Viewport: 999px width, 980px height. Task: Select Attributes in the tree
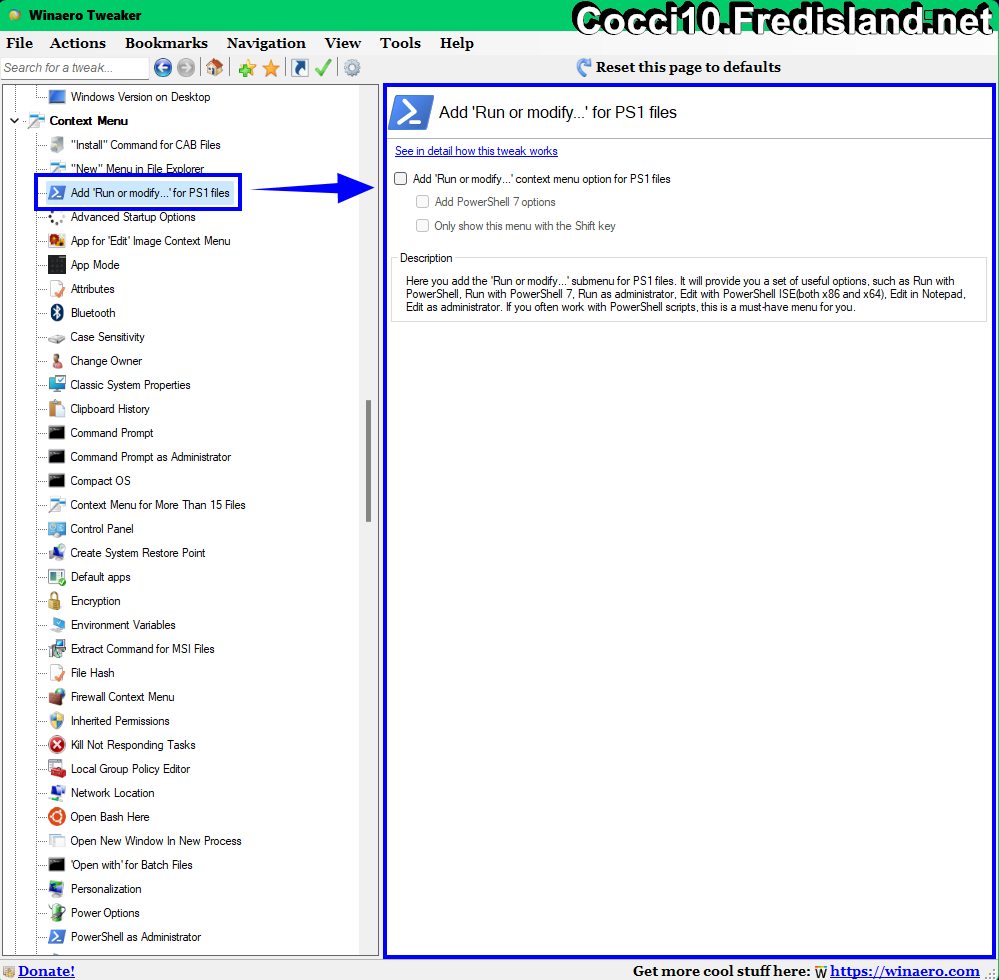click(92, 289)
